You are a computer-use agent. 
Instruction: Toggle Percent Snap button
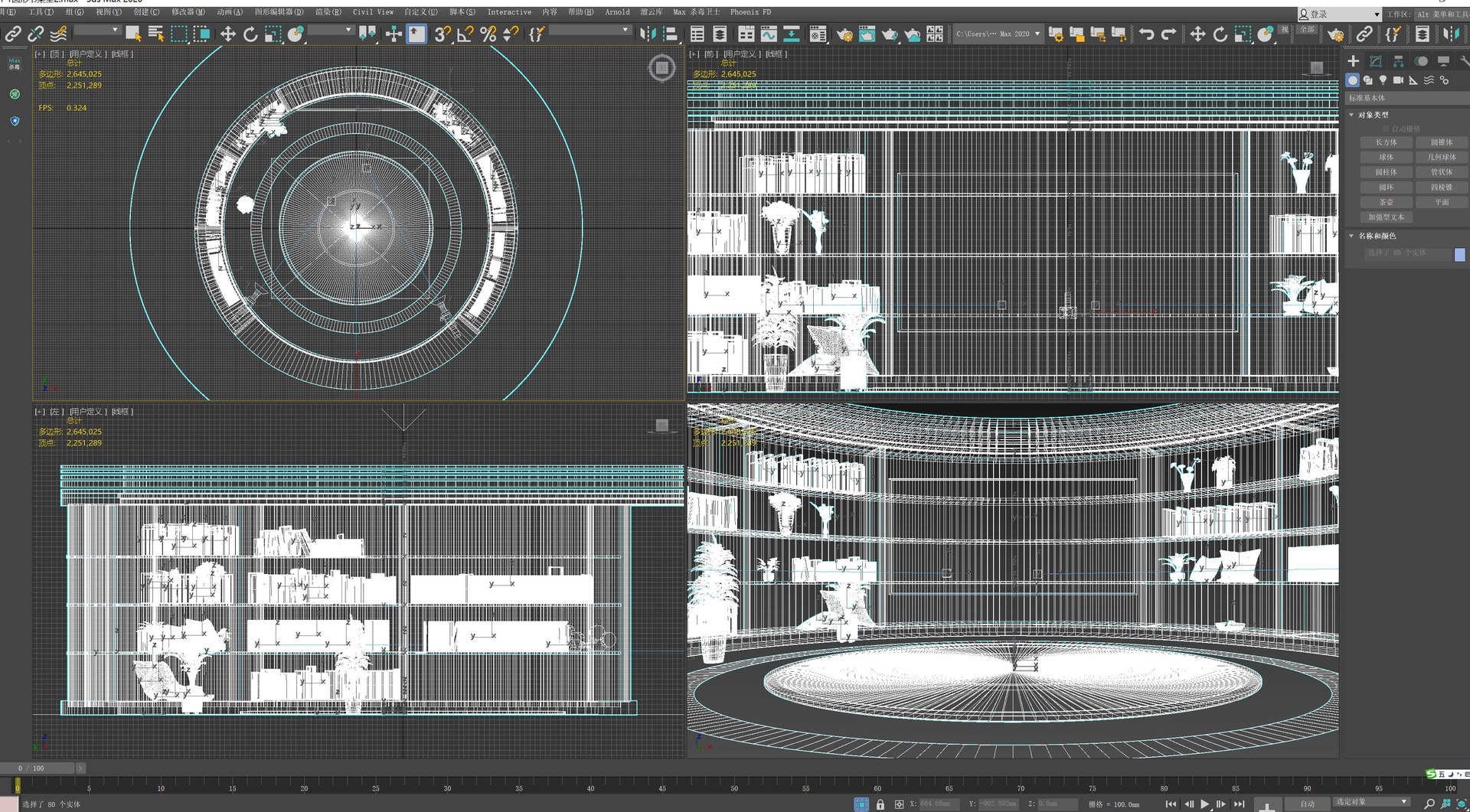tap(488, 34)
